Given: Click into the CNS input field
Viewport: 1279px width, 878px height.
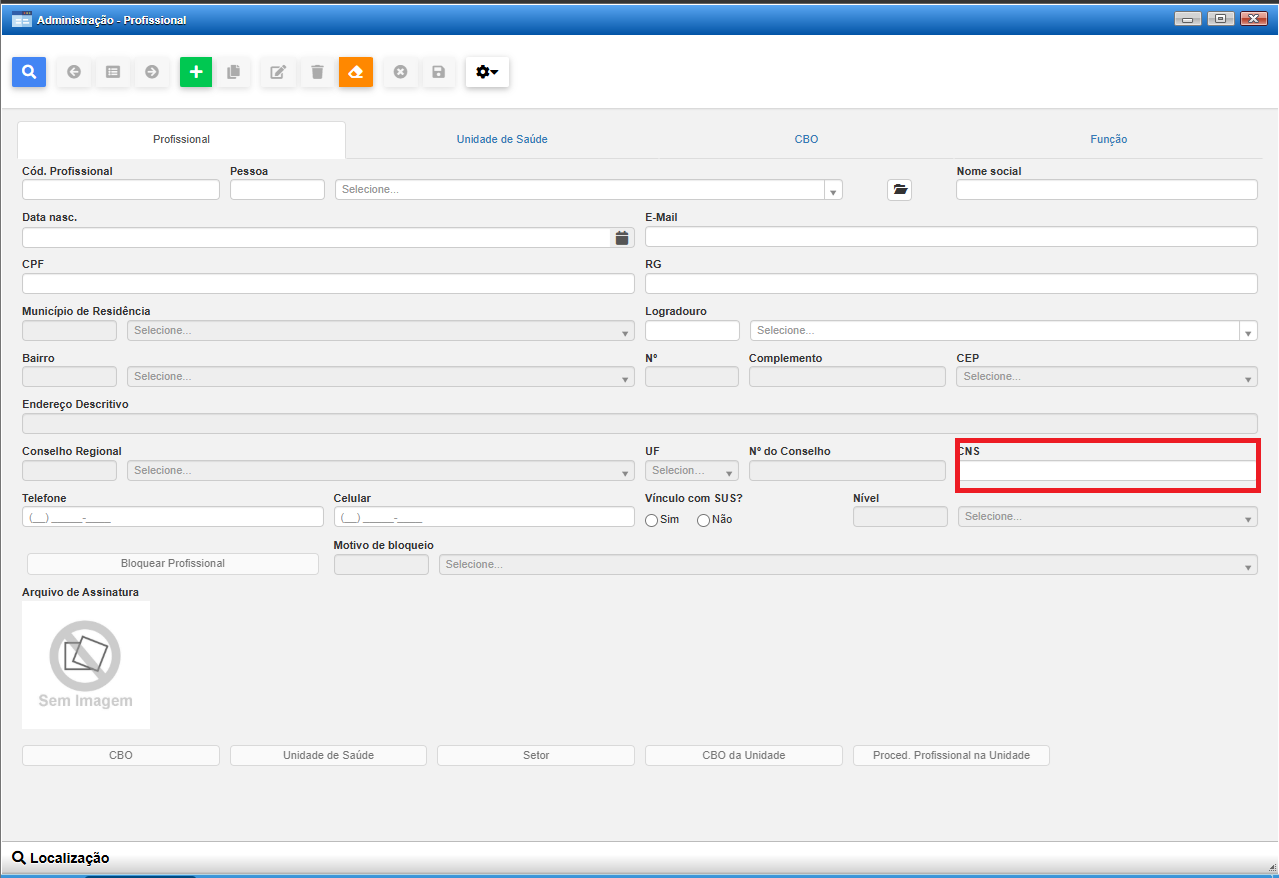Looking at the screenshot, I should (1106, 471).
